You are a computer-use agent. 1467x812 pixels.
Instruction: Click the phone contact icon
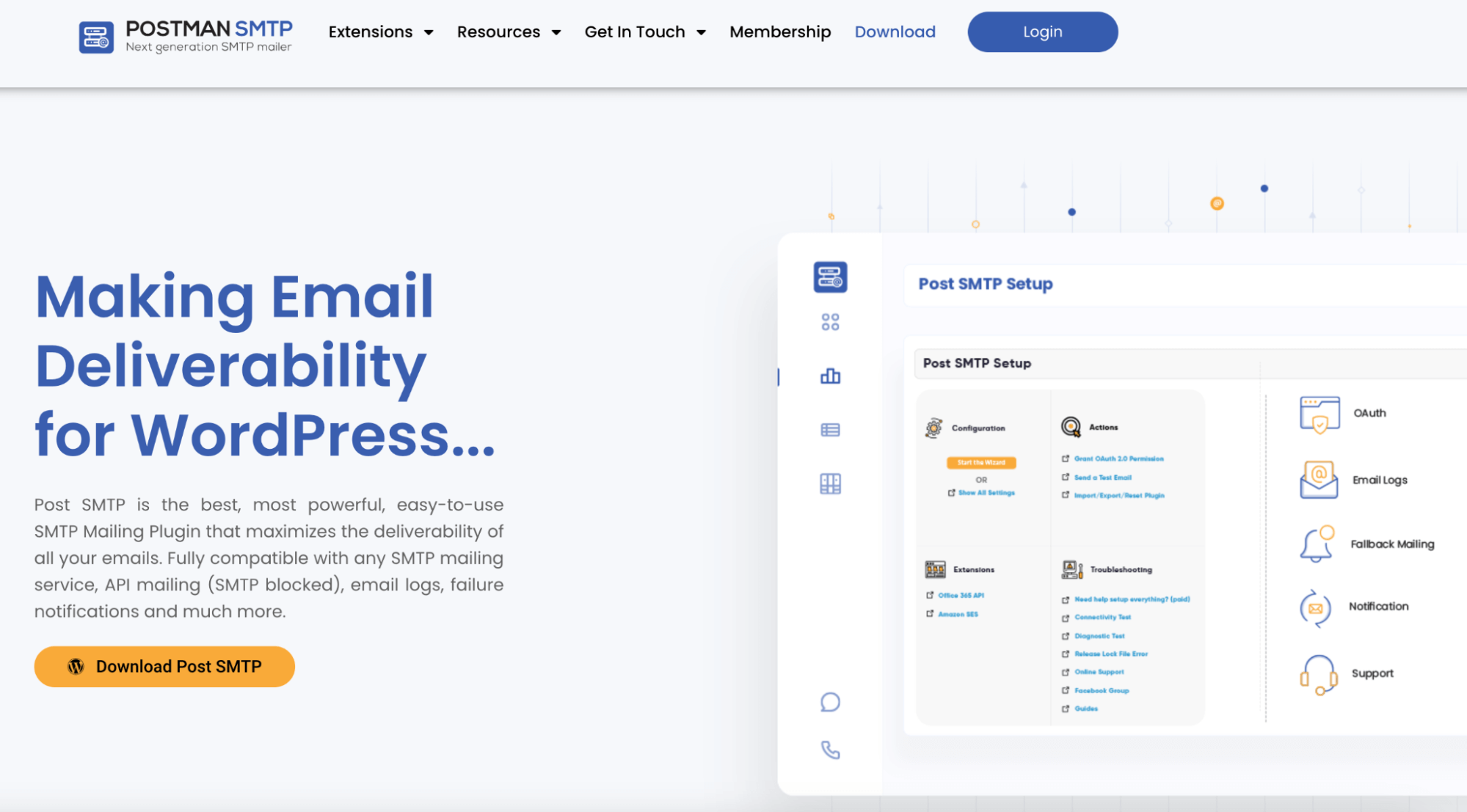pos(830,751)
